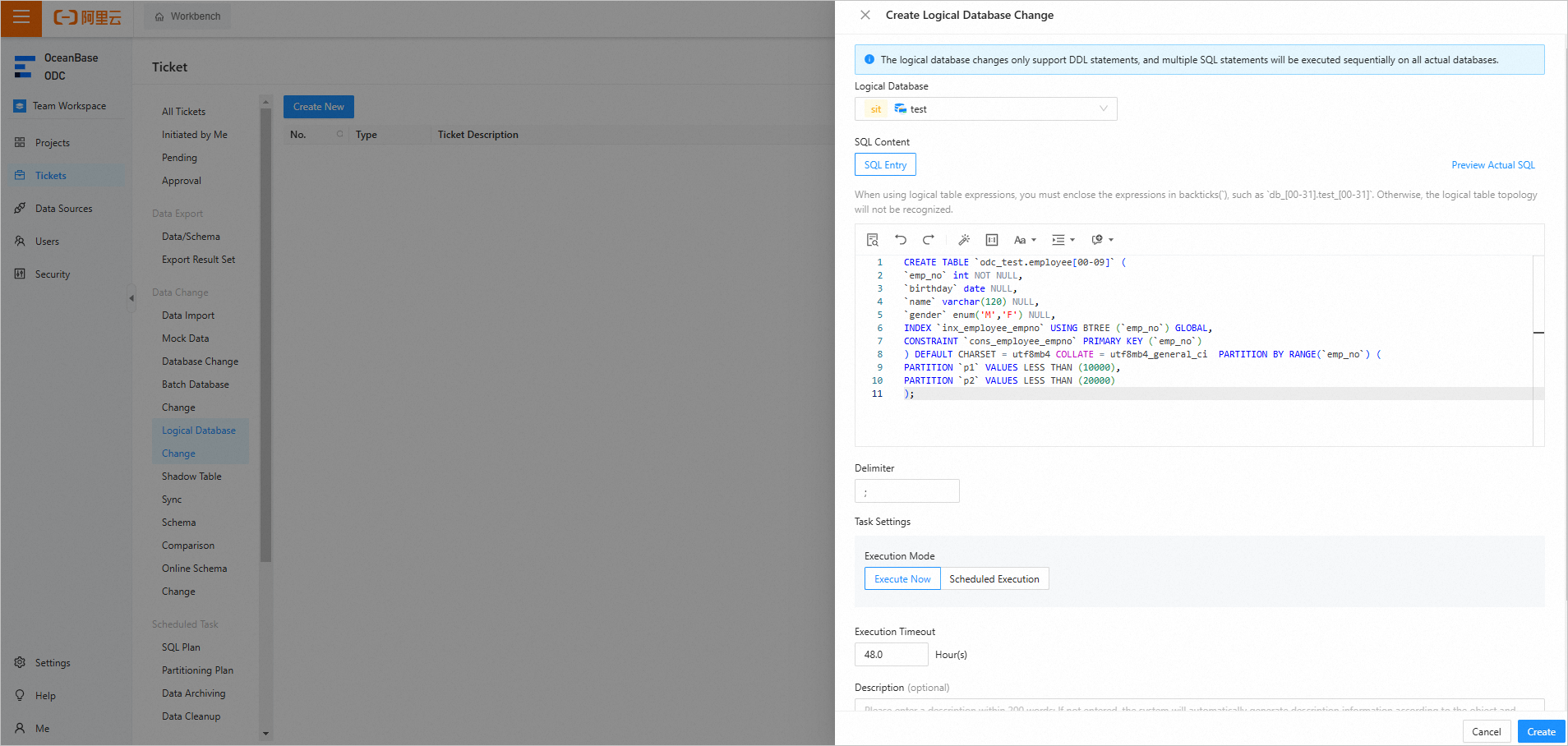Undo the last edit in the SQL editor
The height and width of the screenshot is (746, 1568).
pyautogui.click(x=901, y=239)
